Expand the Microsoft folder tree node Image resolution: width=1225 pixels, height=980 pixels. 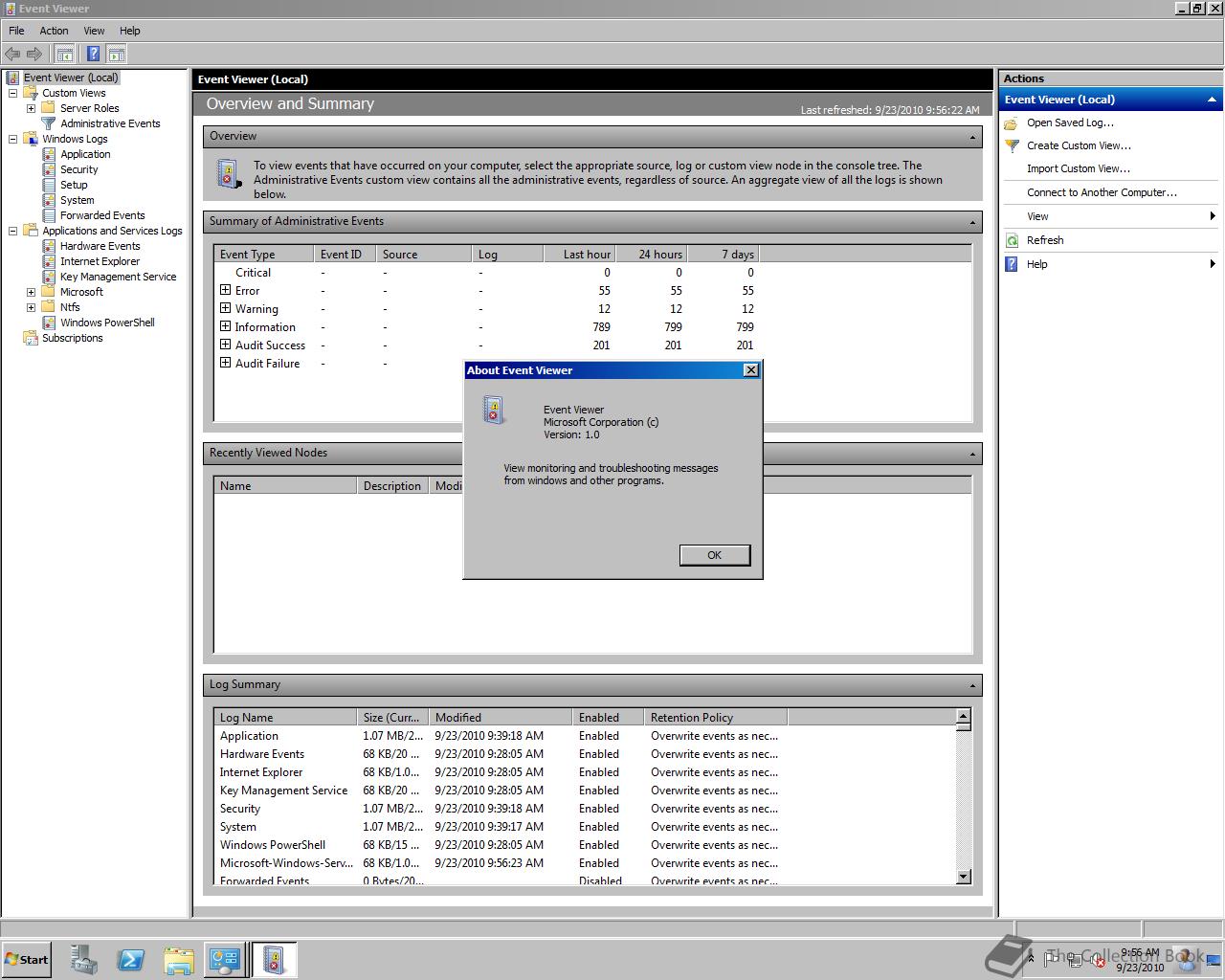(31, 292)
